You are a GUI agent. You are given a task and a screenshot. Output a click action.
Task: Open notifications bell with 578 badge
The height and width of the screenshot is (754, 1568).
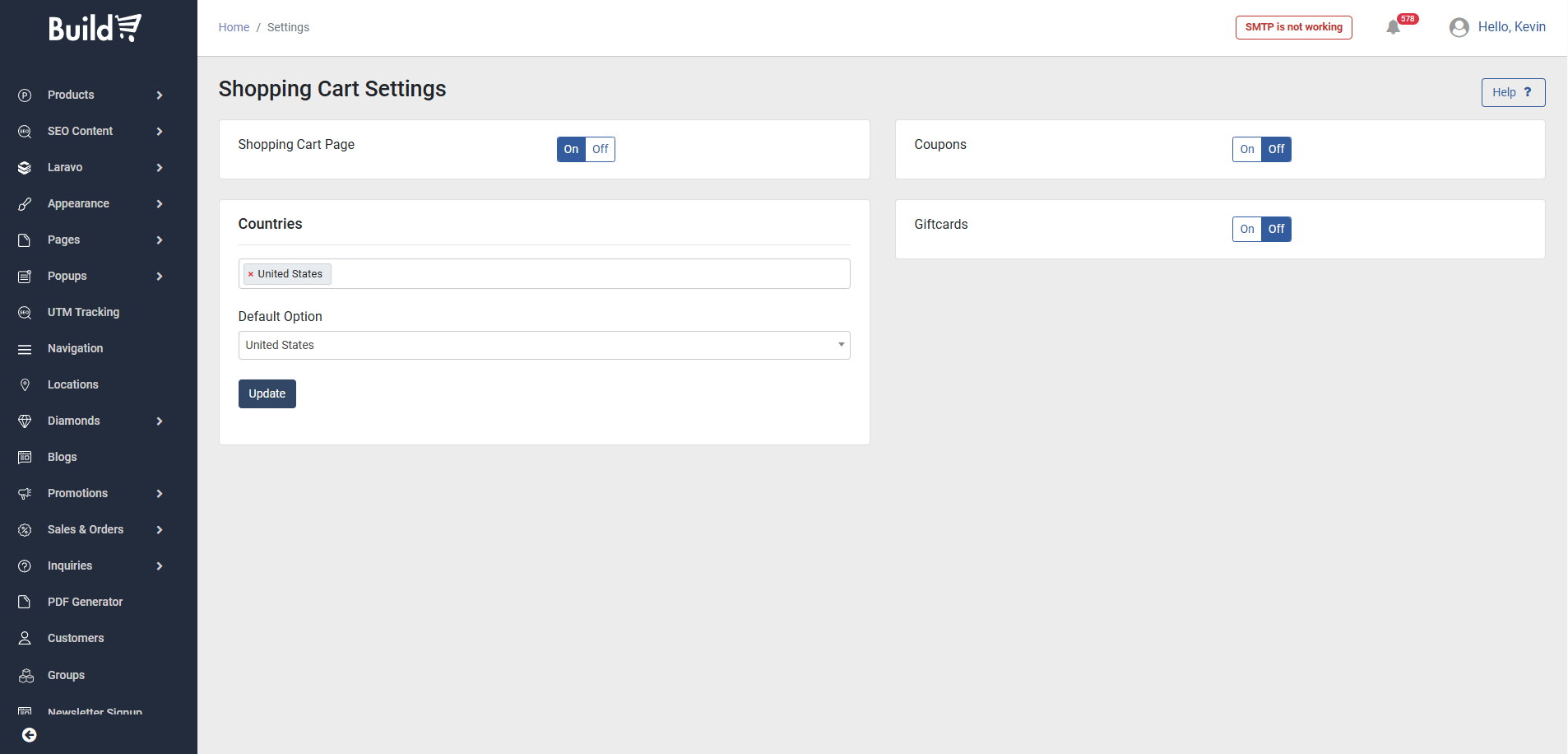[1393, 27]
